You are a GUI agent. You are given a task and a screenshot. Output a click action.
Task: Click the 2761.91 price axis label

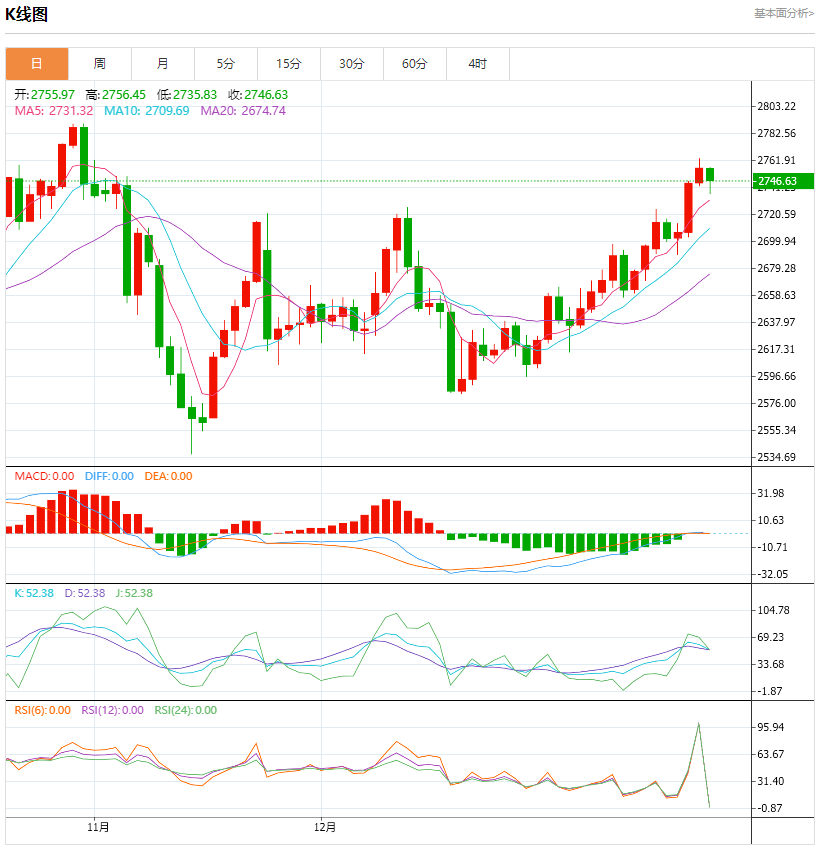pyautogui.click(x=777, y=160)
